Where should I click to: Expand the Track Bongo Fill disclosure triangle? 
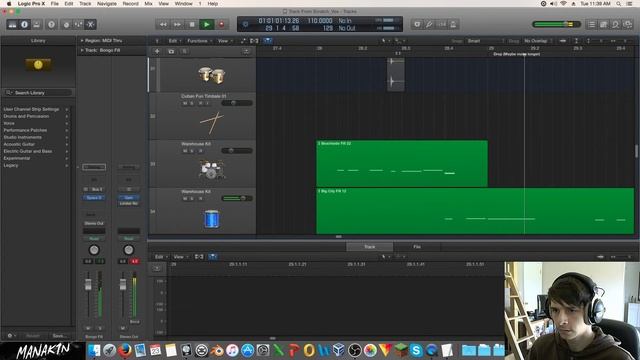pyautogui.click(x=82, y=50)
